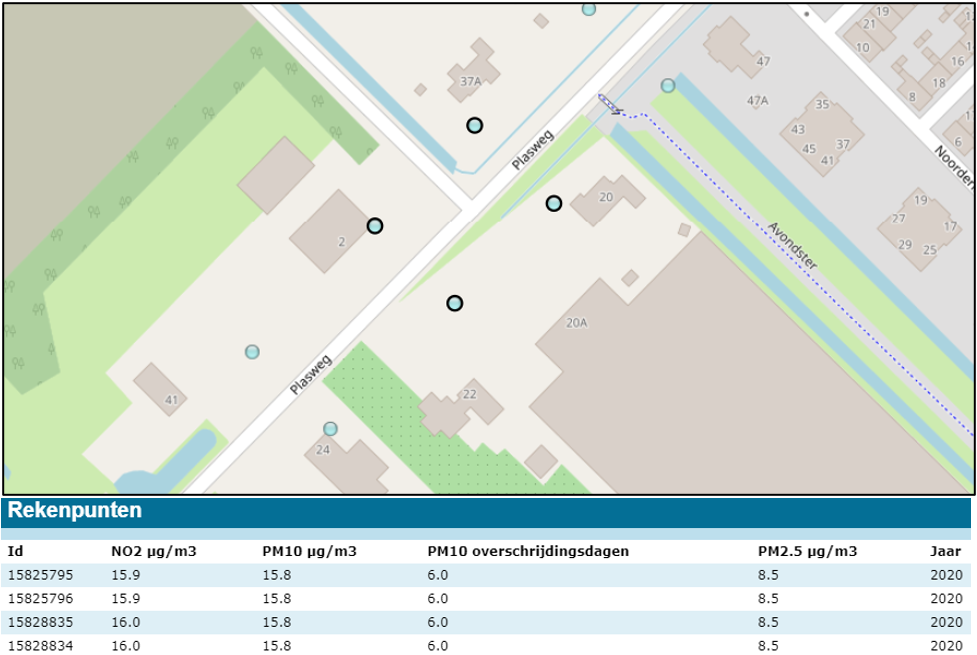This screenshot has width=977, height=655.
Task: Select the outlined point marker beside building 37A
Action: [475, 126]
